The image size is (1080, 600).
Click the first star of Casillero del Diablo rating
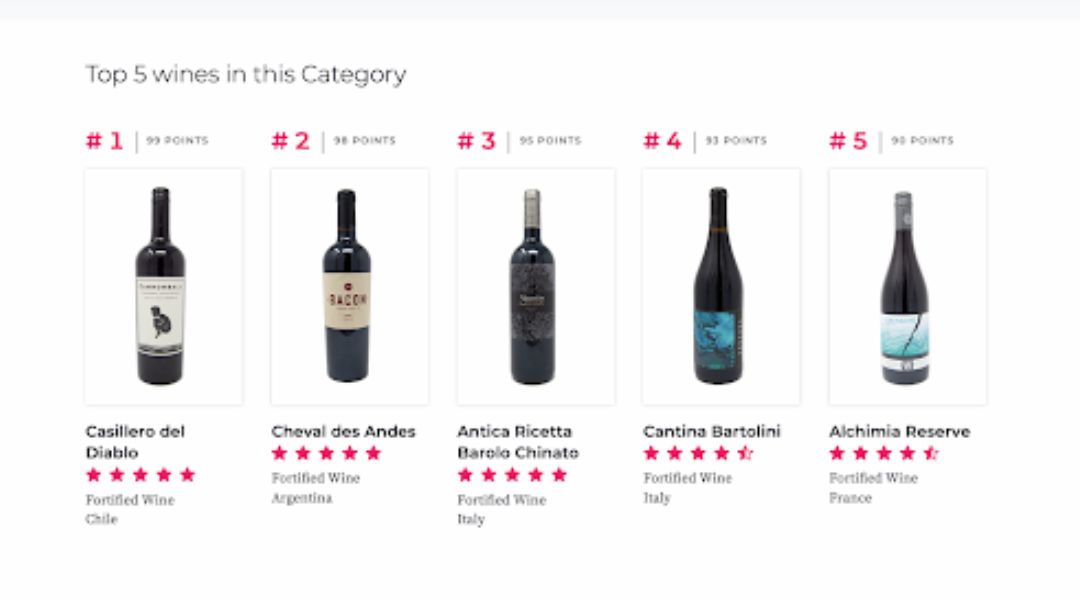pyautogui.click(x=92, y=476)
